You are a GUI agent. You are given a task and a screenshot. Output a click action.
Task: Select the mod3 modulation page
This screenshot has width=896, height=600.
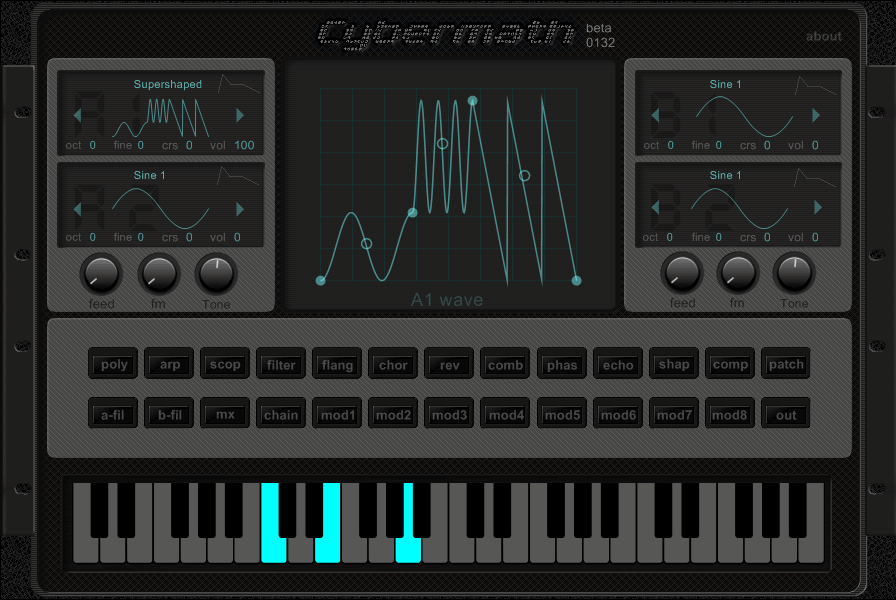449,414
